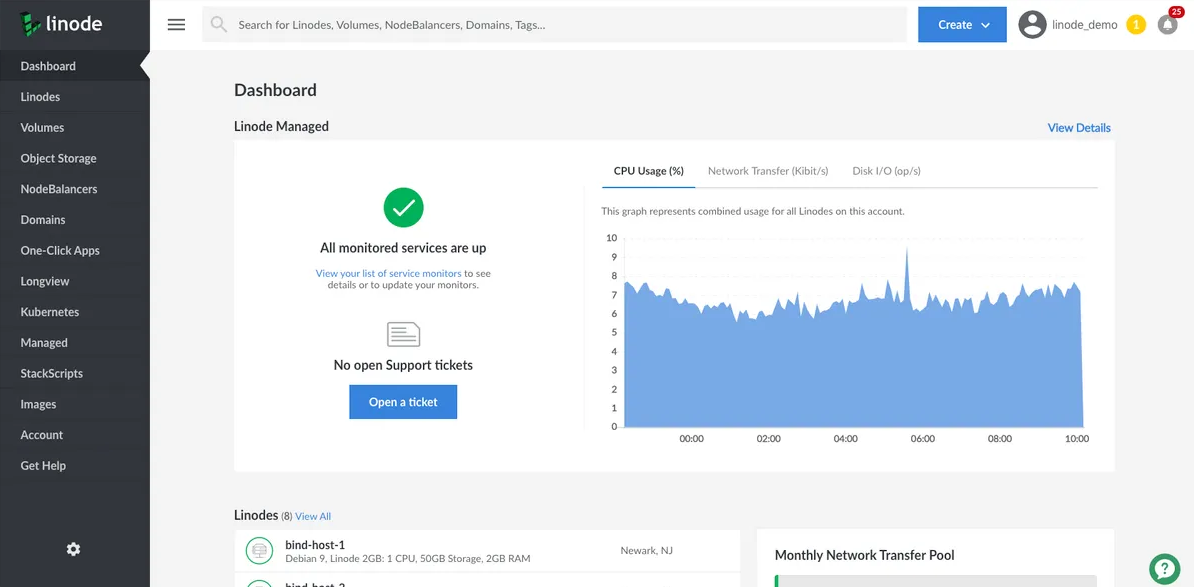Click the Newark, NJ location text
This screenshot has height=587, width=1194.
[x=646, y=550]
